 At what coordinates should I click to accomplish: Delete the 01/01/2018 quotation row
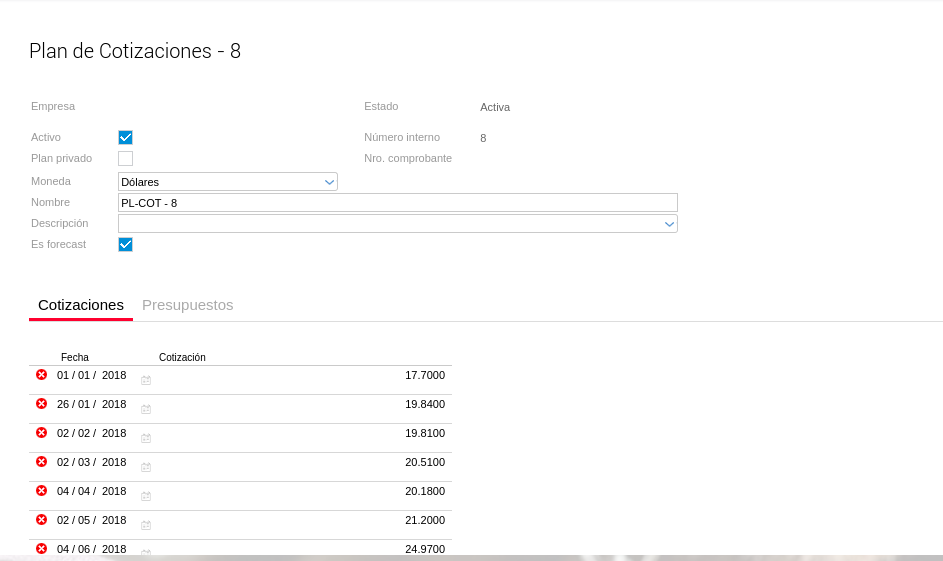[x=41, y=375]
